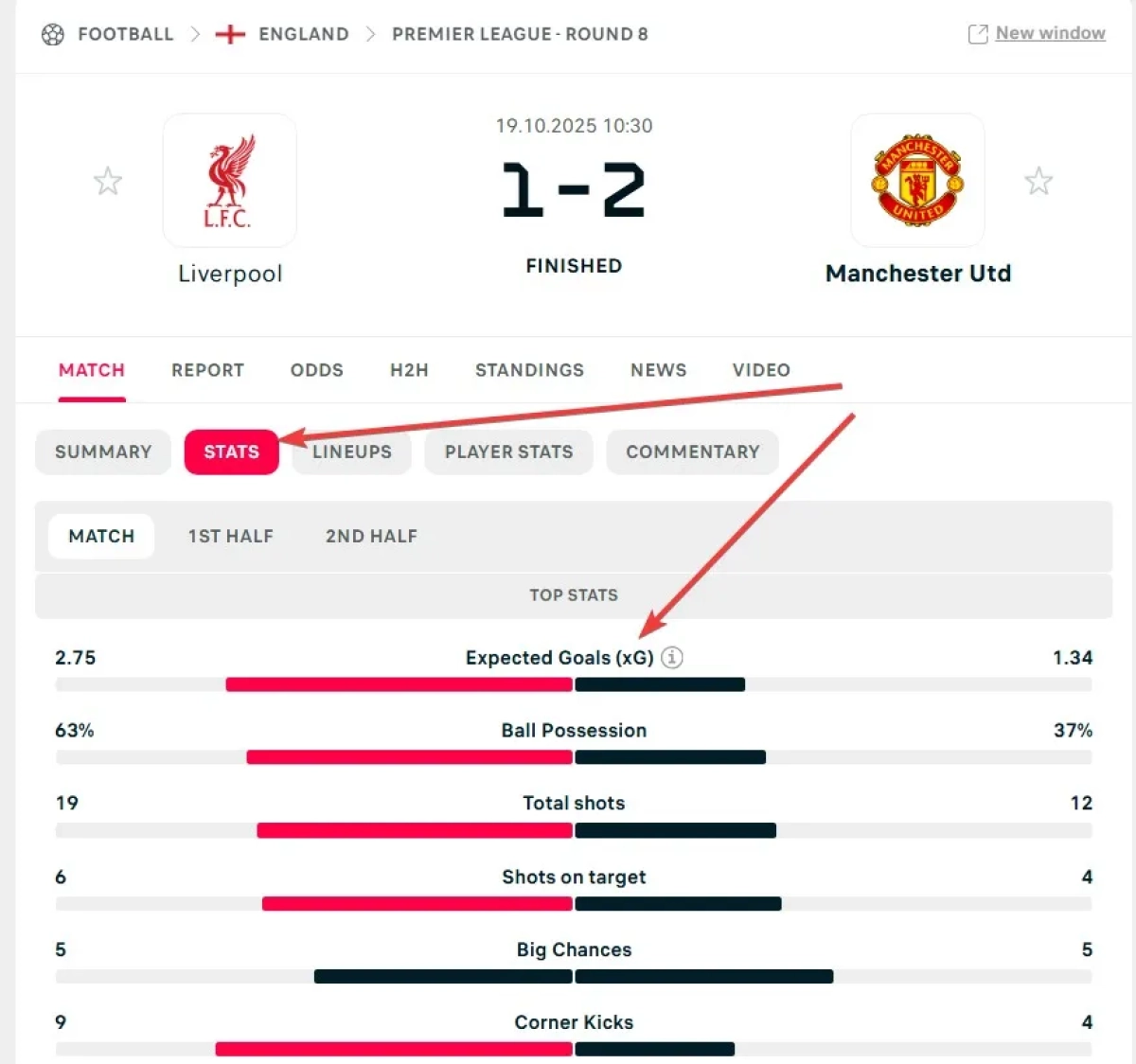Switch stats to 1ST HALF

pyautogui.click(x=230, y=536)
